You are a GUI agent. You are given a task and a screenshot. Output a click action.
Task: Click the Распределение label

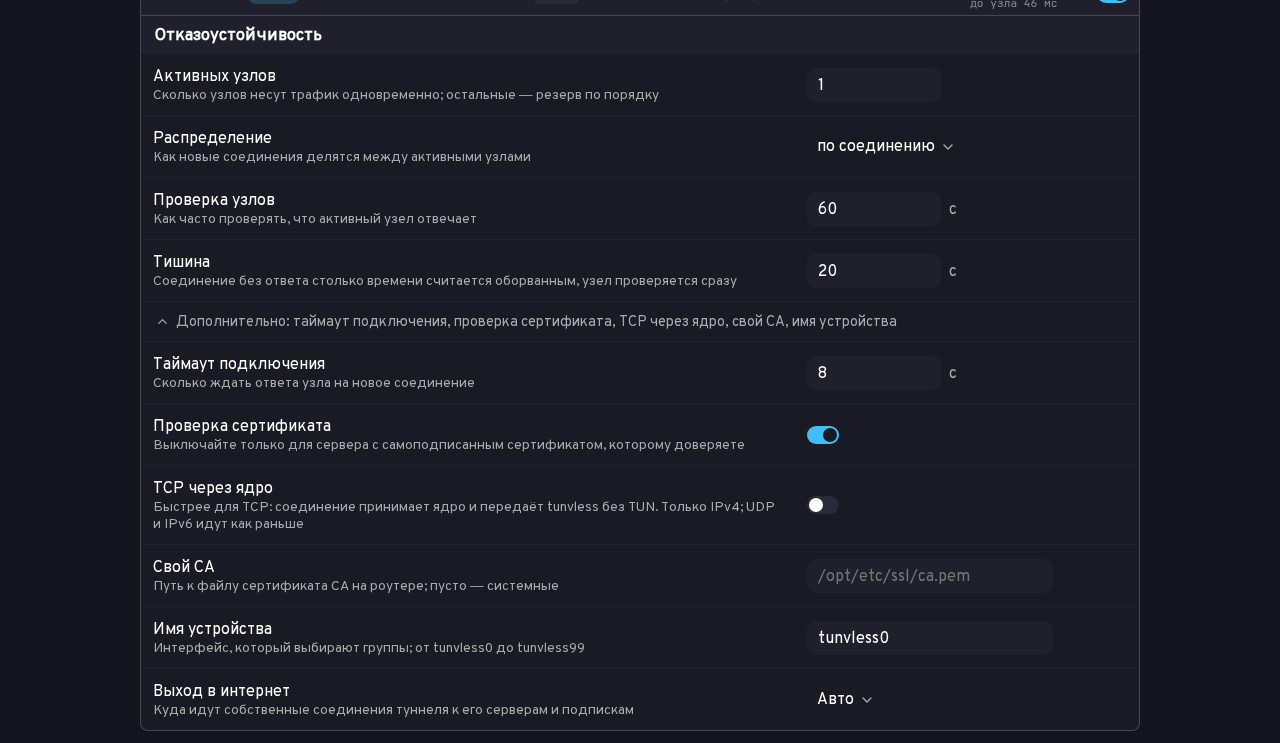point(212,139)
